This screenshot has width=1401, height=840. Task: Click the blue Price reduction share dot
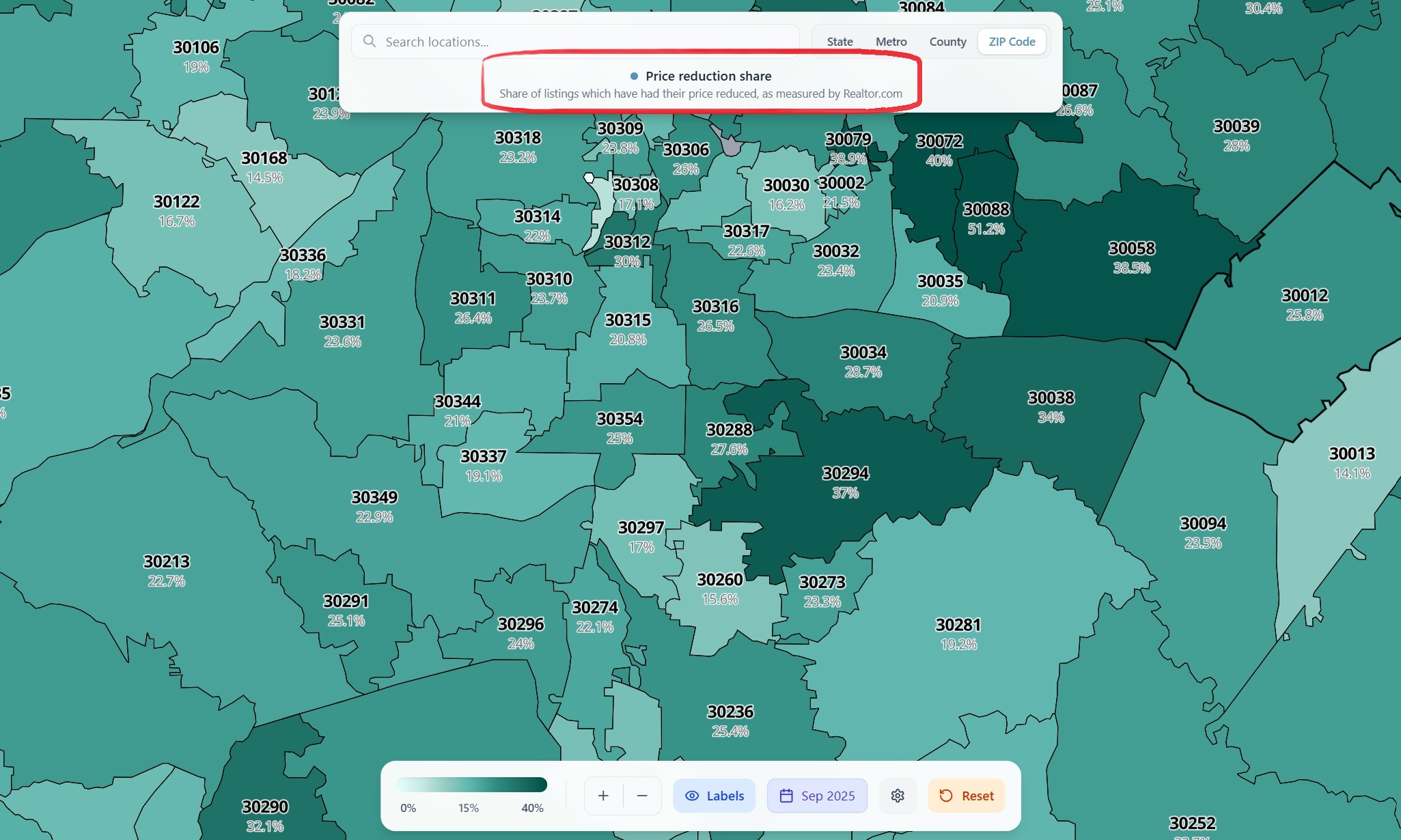tap(634, 76)
